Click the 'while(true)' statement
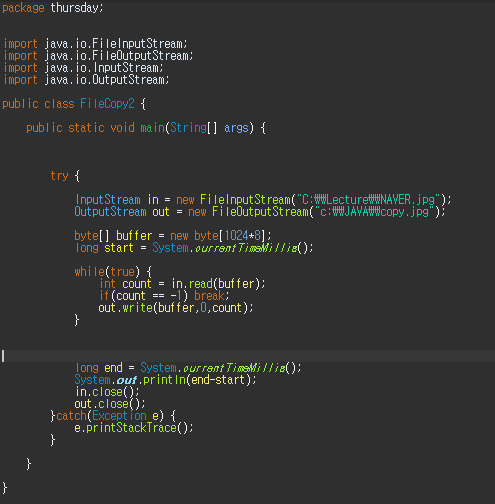The image size is (495, 504). tap(107, 272)
